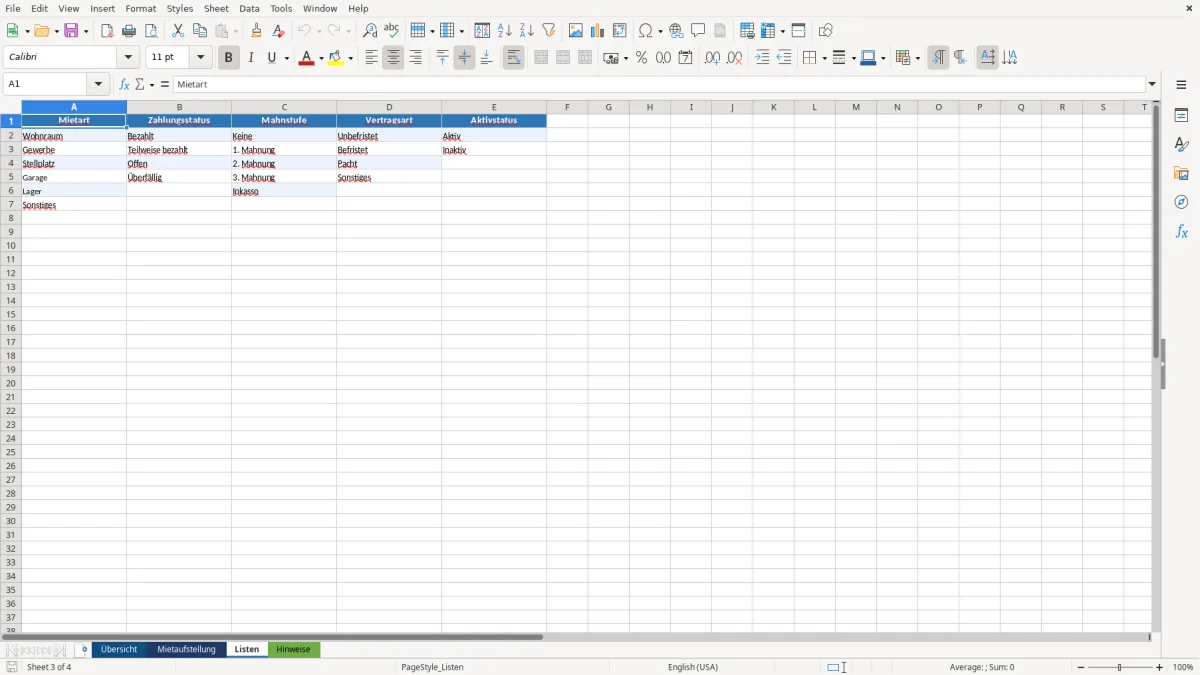Image resolution: width=1200 pixels, height=675 pixels.
Task: Click the zoom slider
Action: pyautogui.click(x=1120, y=667)
